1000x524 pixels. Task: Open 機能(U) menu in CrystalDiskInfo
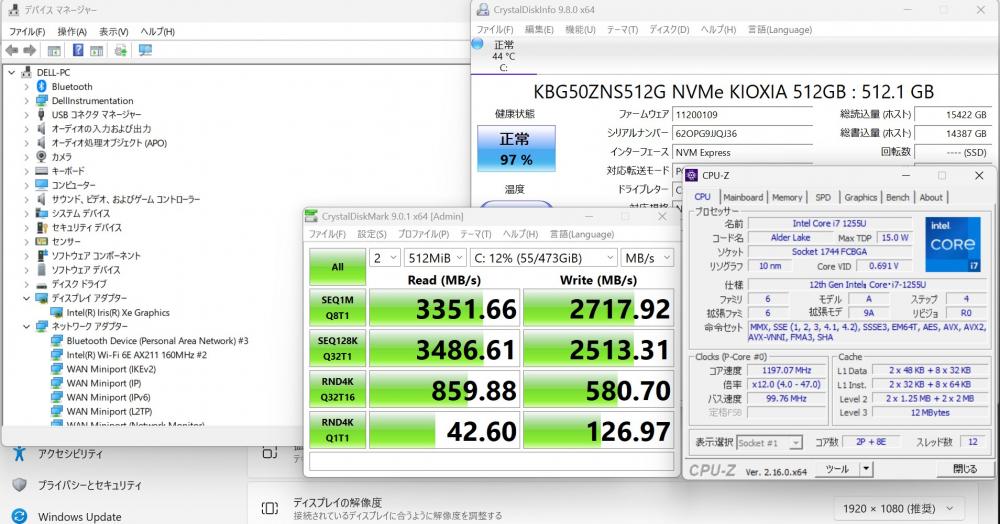coord(580,29)
